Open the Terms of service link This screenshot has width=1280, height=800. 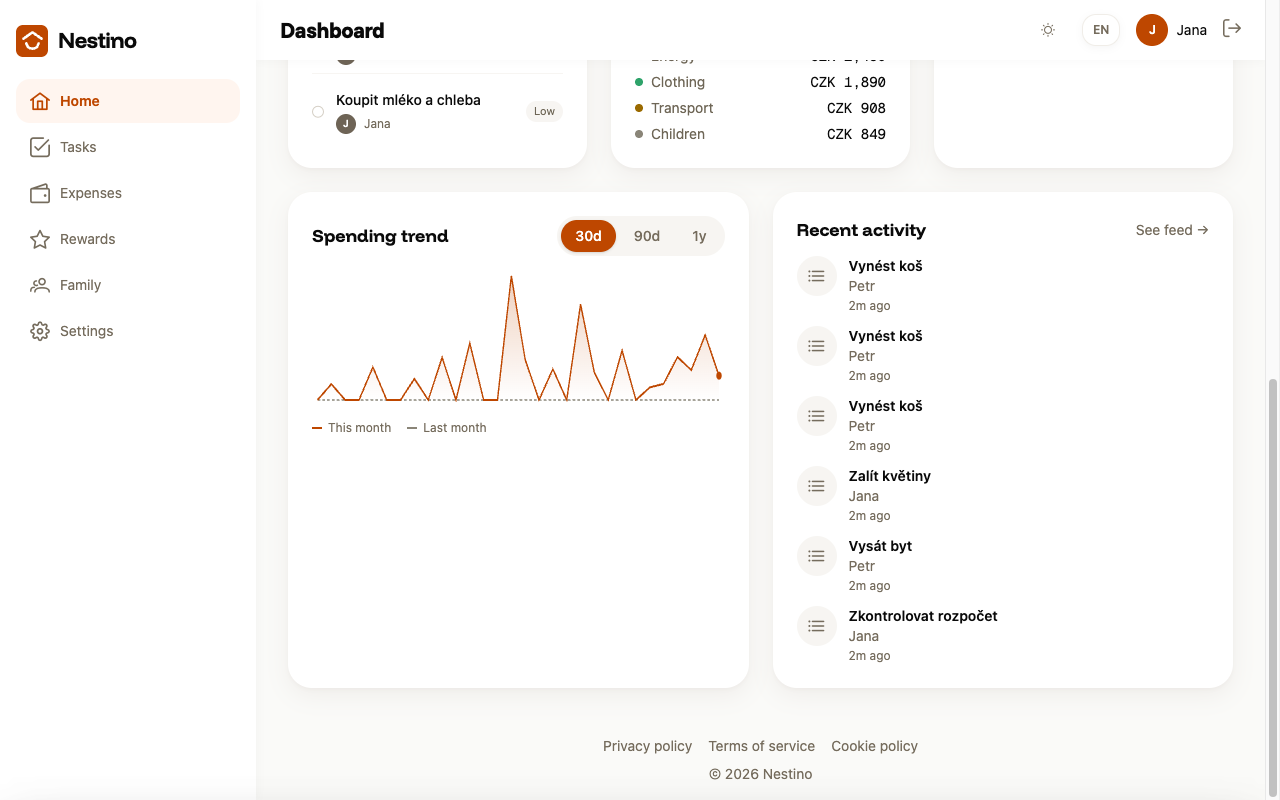(x=761, y=746)
